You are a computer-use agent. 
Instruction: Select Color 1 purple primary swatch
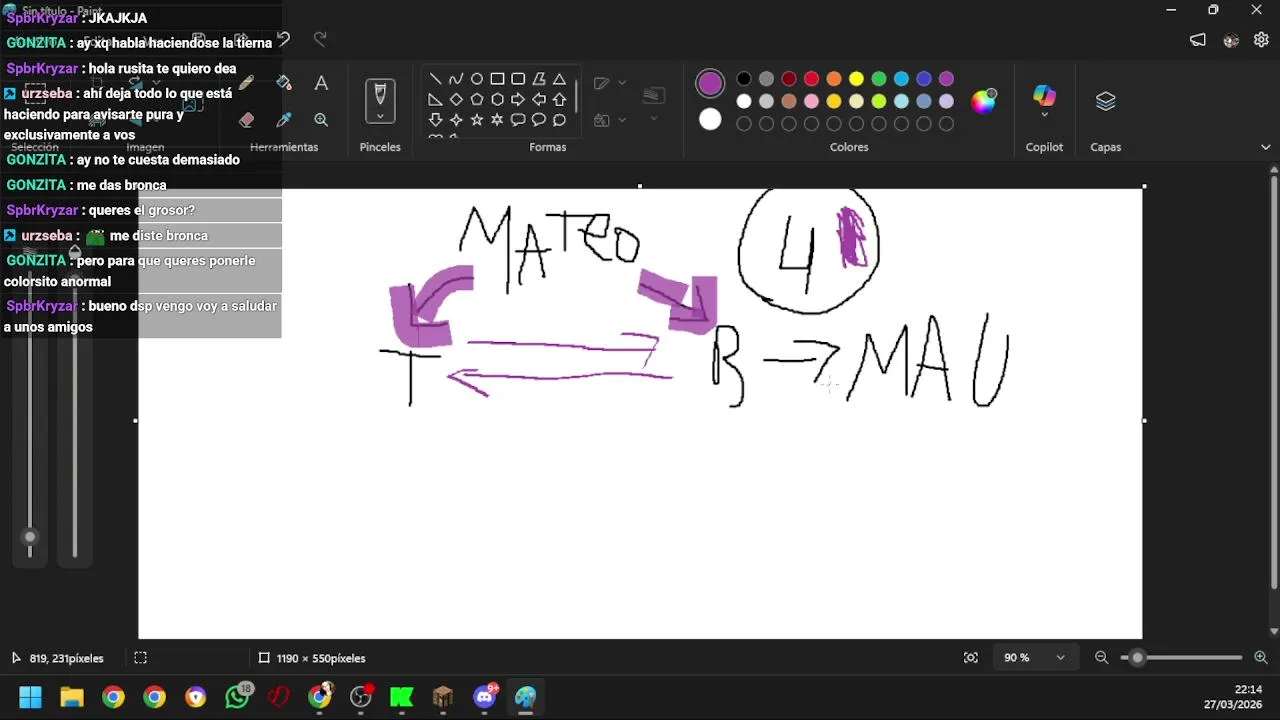pos(710,83)
